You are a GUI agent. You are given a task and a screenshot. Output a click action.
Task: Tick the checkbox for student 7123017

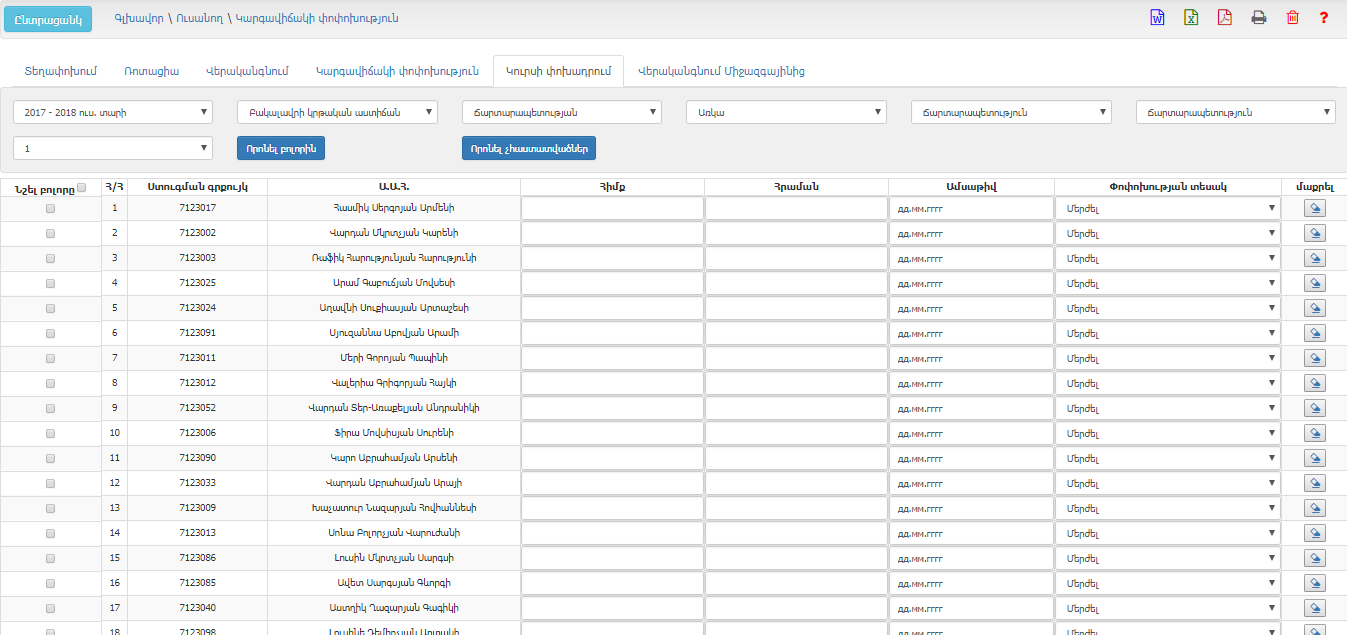pos(50,208)
